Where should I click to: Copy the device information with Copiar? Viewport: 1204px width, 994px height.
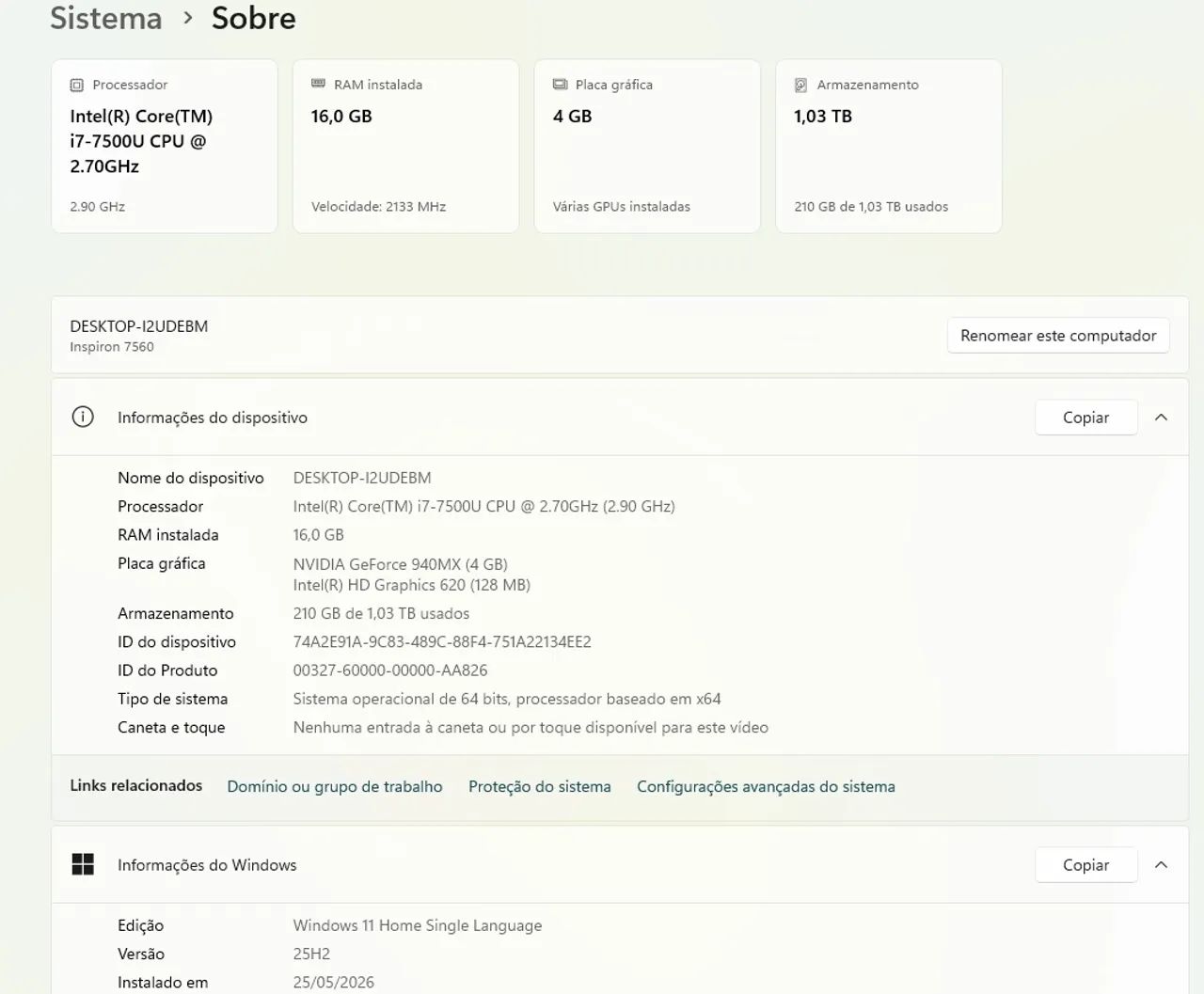tap(1086, 418)
